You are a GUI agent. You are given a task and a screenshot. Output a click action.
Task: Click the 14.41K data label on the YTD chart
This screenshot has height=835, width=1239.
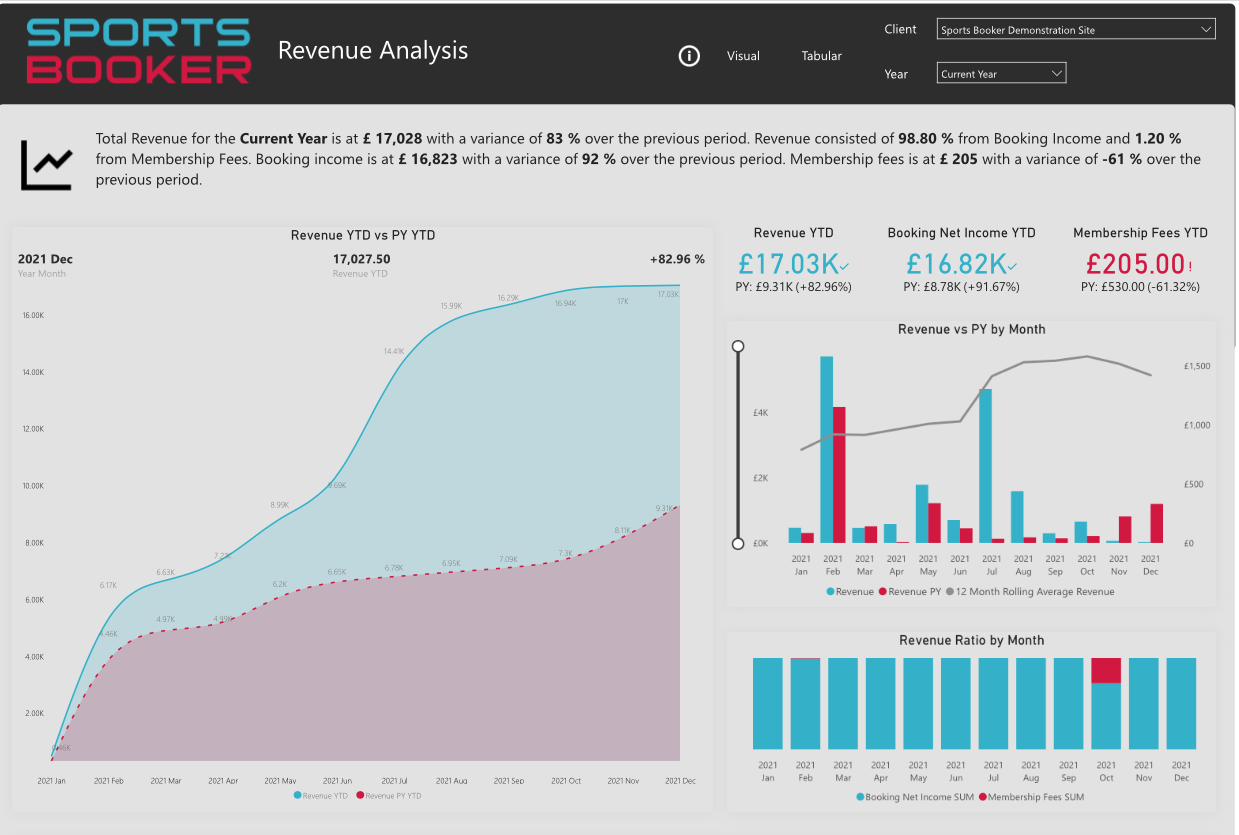pos(394,351)
